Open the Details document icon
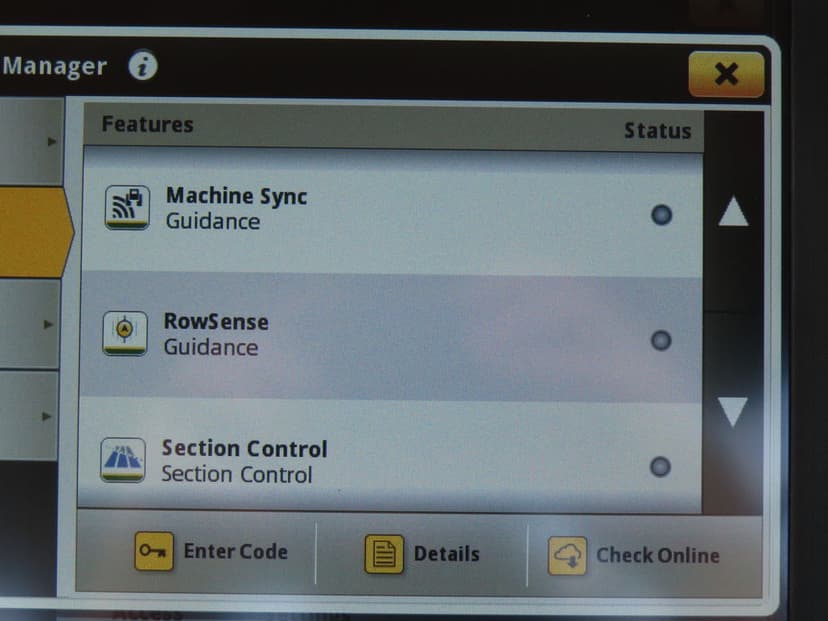The height and width of the screenshot is (621, 828). tap(384, 554)
